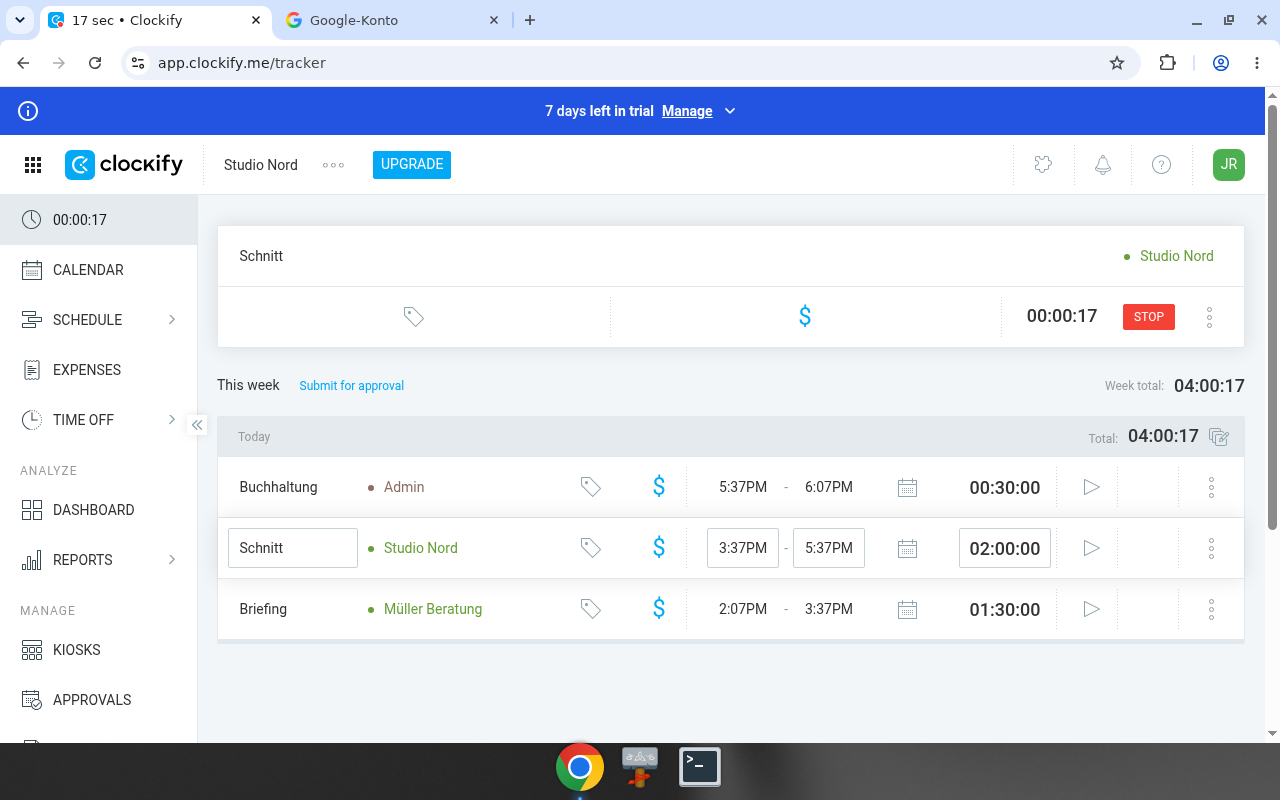1280x800 pixels.
Task: Edit the Schnitt entry start time 3:37PM
Action: 743,548
